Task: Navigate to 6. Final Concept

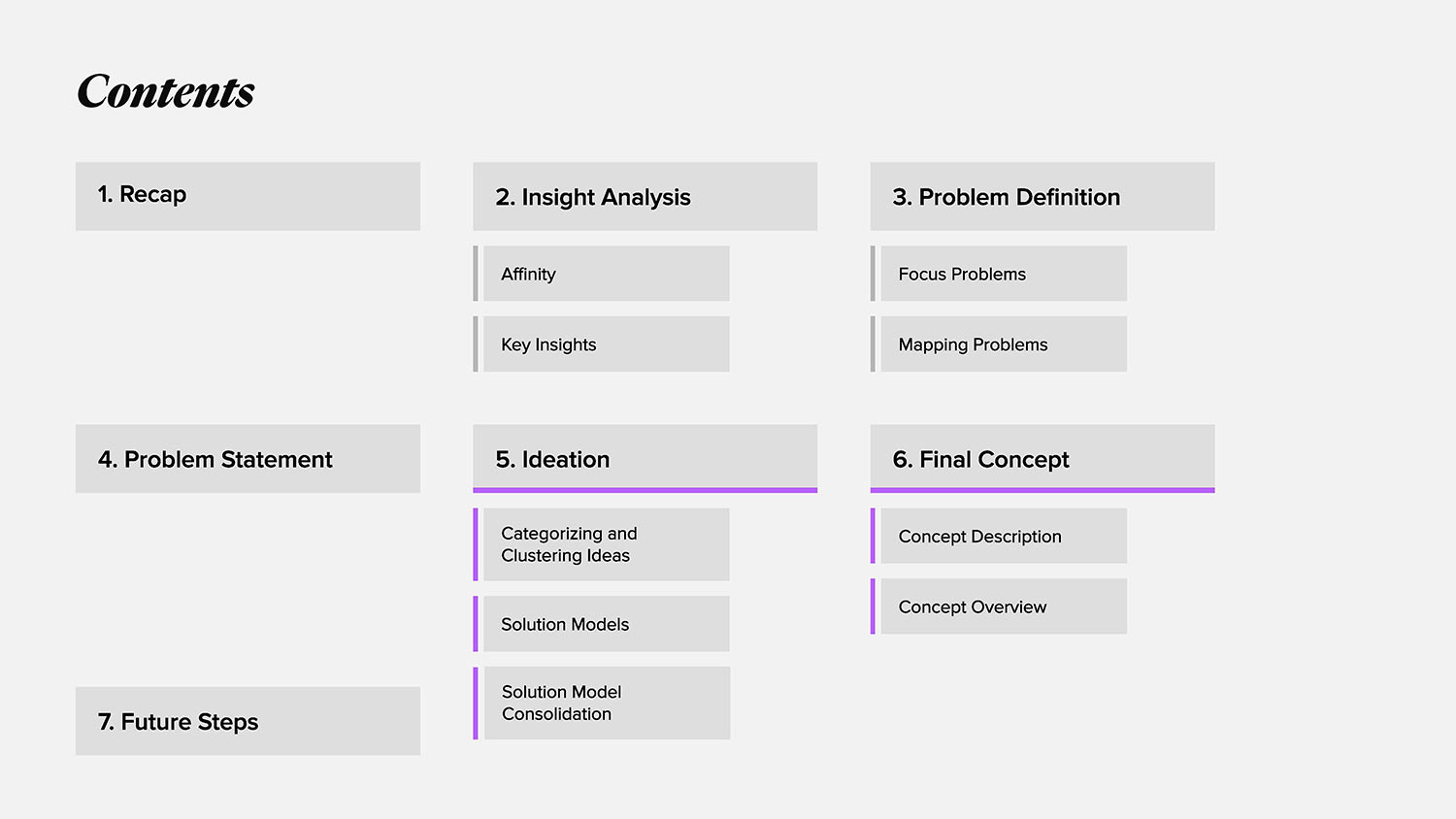Action: pos(1042,457)
